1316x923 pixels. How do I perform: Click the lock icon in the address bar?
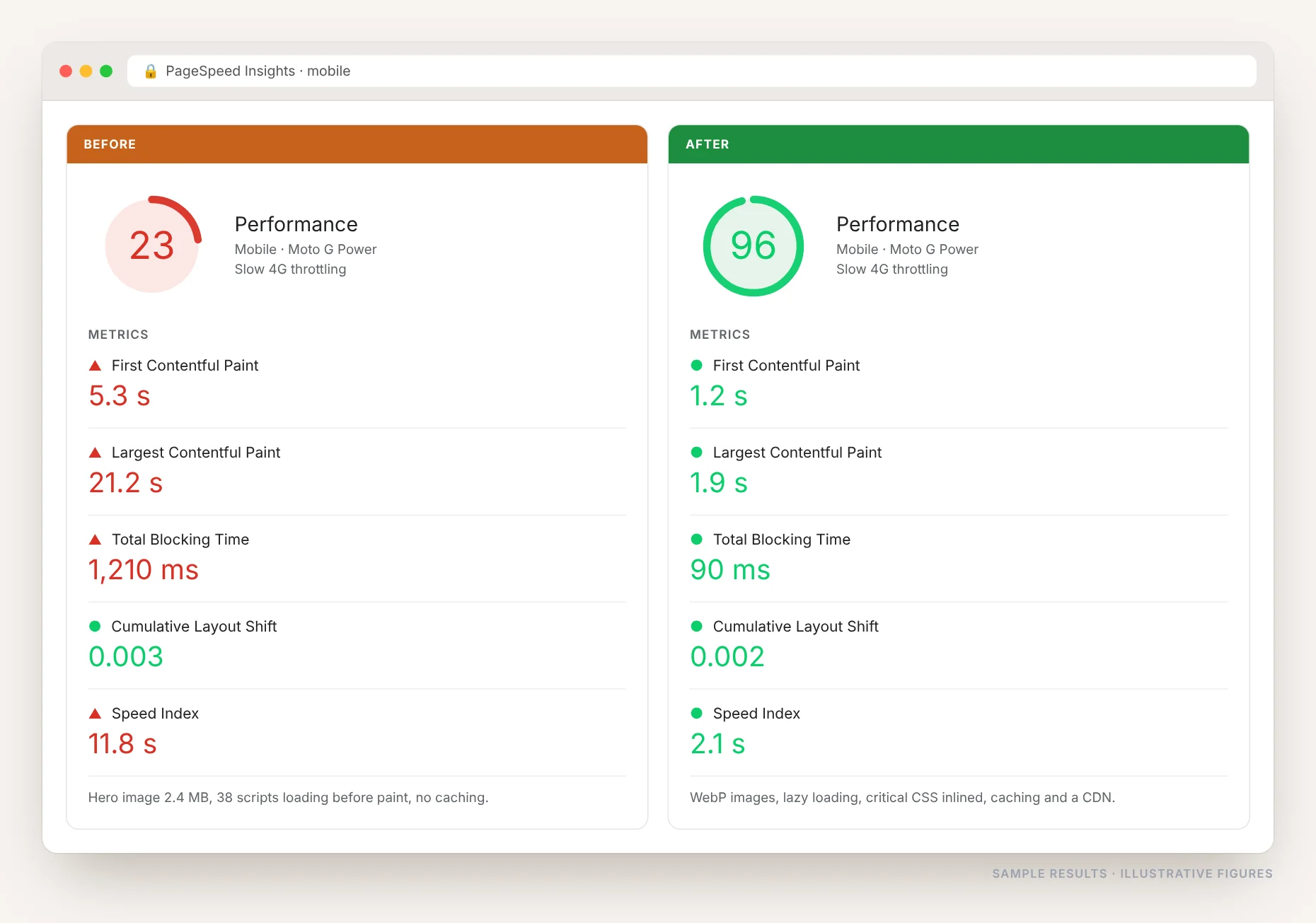pos(150,71)
